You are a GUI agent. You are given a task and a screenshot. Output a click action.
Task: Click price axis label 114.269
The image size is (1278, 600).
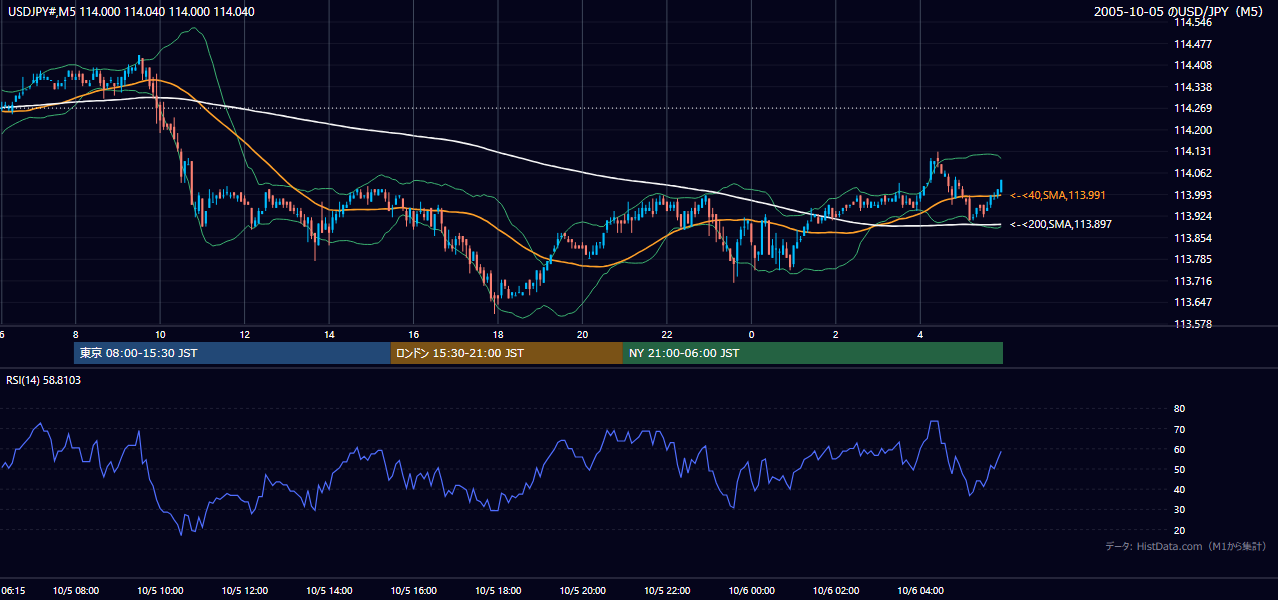pyautogui.click(x=1192, y=109)
